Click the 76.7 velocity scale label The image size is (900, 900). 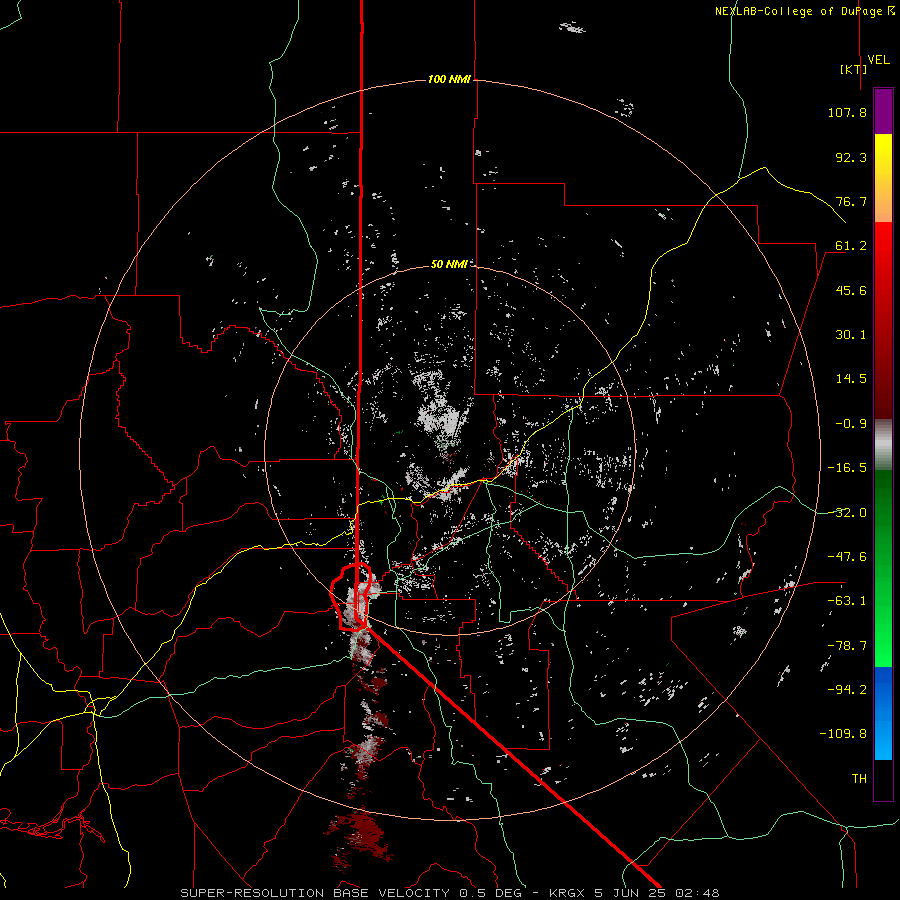point(851,201)
